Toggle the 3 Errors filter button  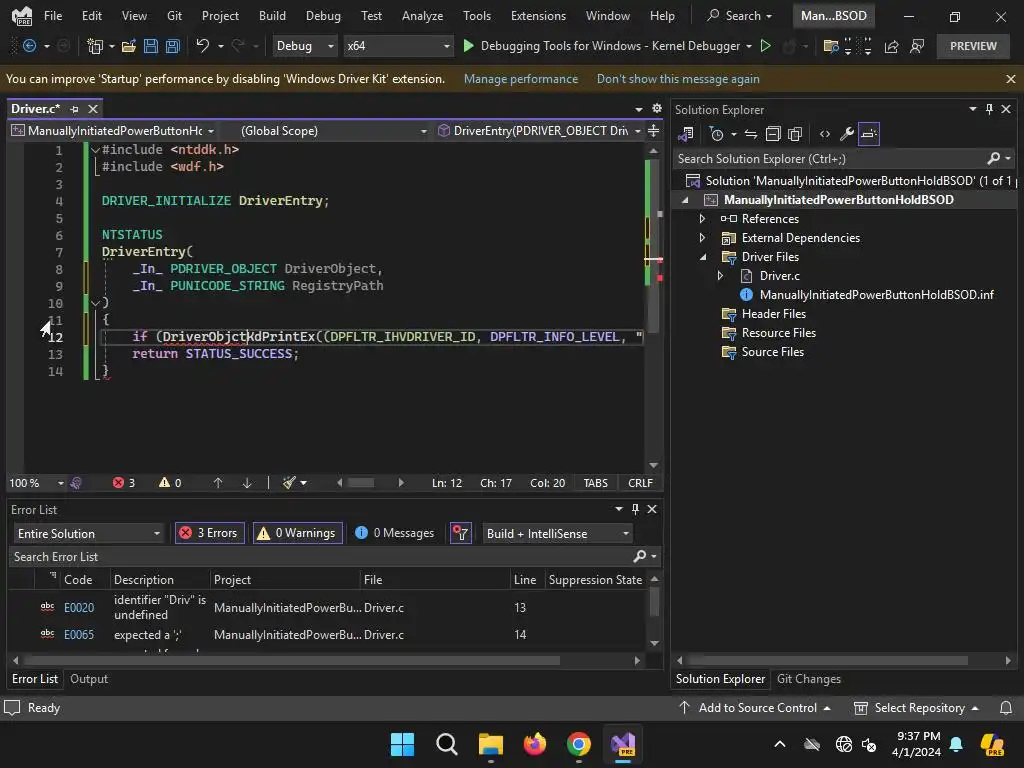click(210, 533)
